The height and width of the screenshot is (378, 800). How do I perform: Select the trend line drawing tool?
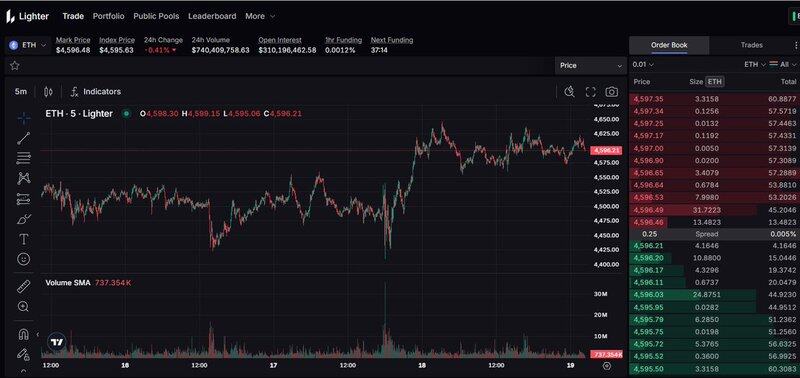point(23,138)
